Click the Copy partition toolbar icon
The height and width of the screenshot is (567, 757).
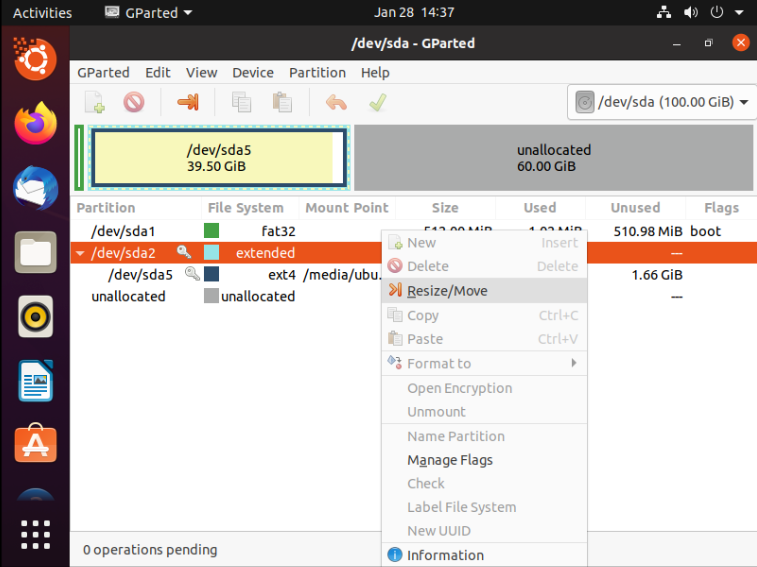pyautogui.click(x=241, y=102)
